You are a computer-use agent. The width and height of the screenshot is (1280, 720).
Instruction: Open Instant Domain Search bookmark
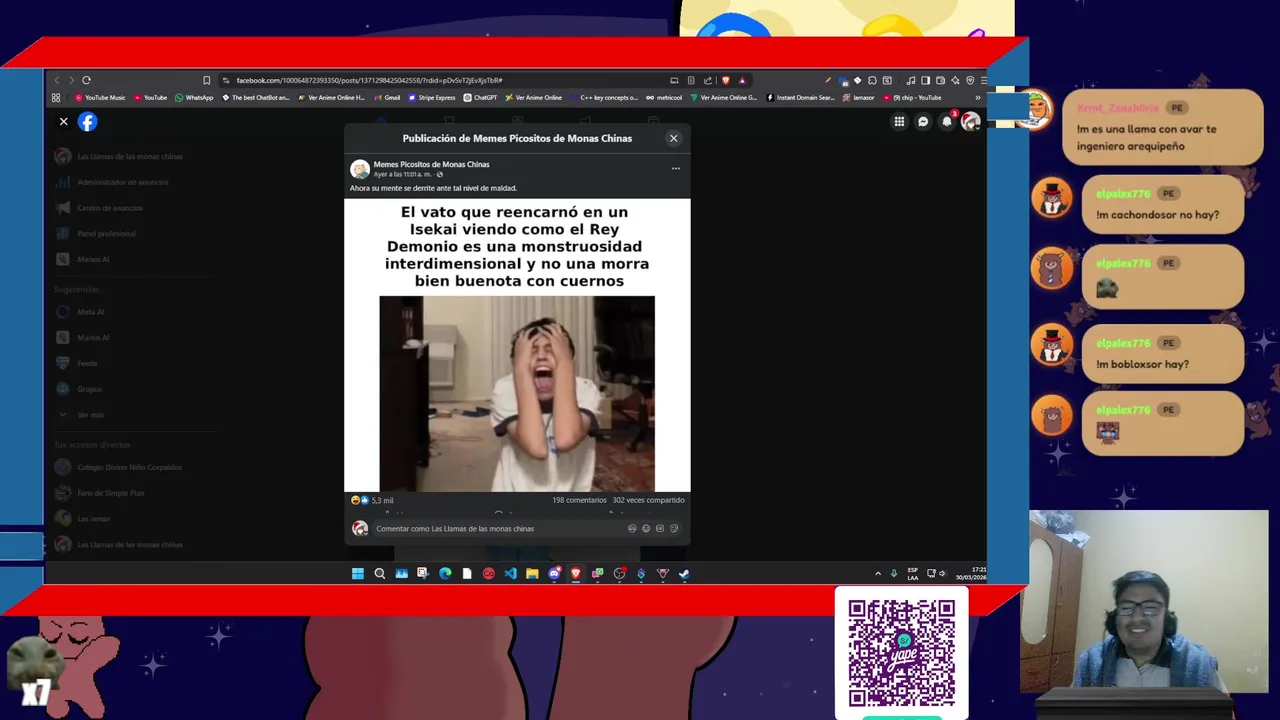click(x=800, y=98)
